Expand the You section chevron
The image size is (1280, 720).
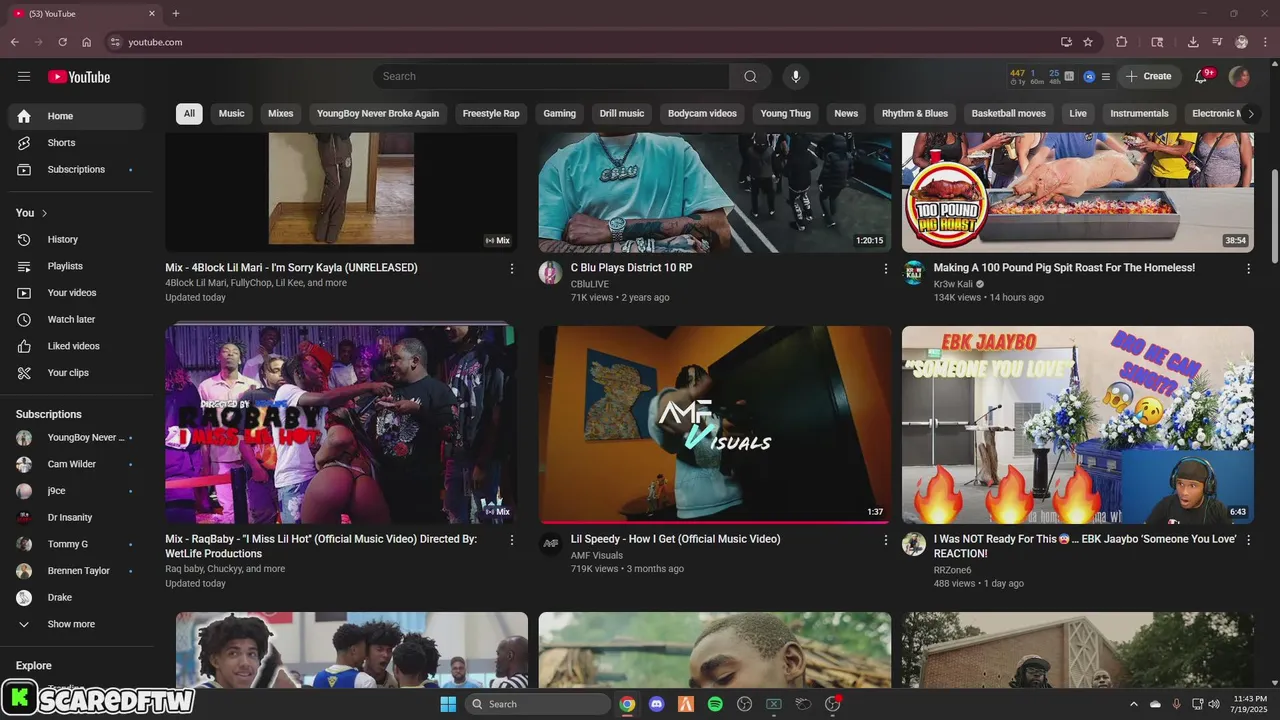coord(44,213)
